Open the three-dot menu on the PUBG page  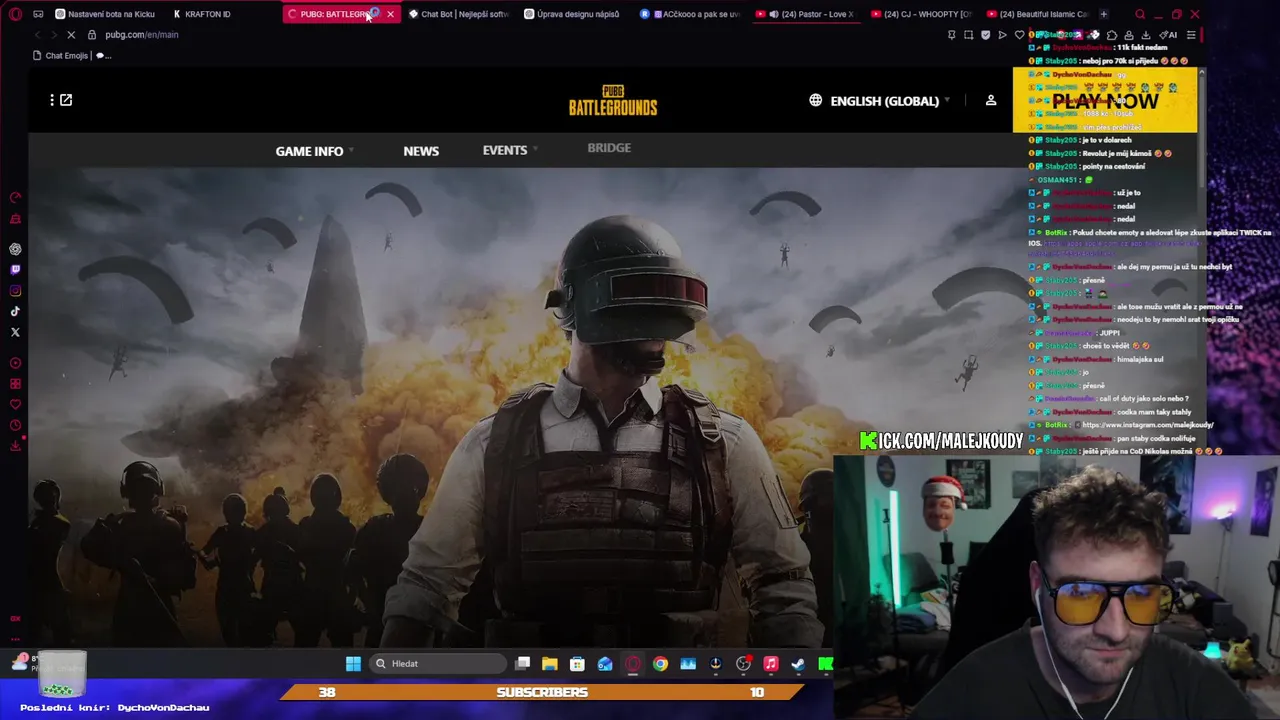(52, 100)
